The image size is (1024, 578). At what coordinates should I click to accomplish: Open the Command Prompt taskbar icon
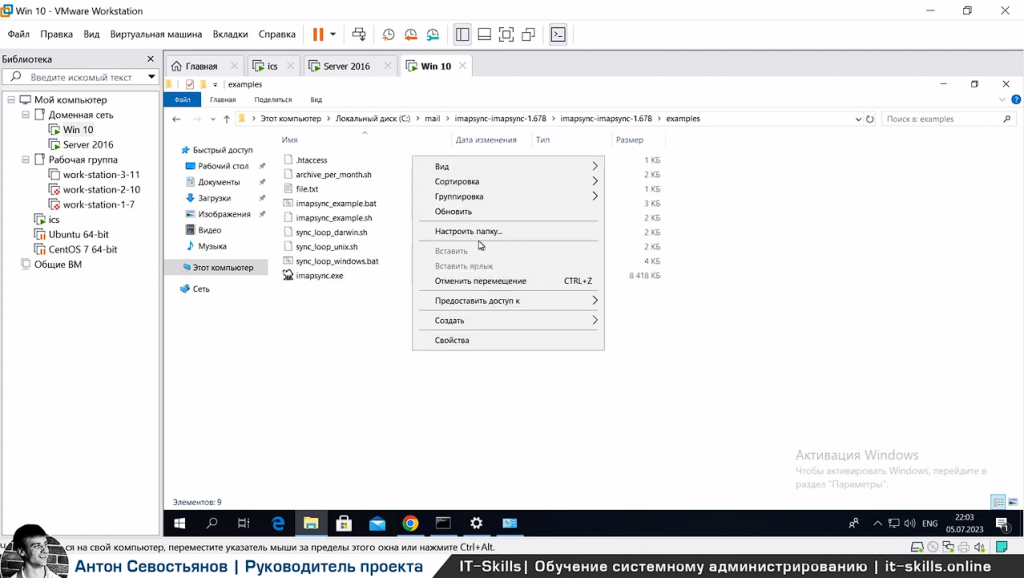click(x=443, y=523)
